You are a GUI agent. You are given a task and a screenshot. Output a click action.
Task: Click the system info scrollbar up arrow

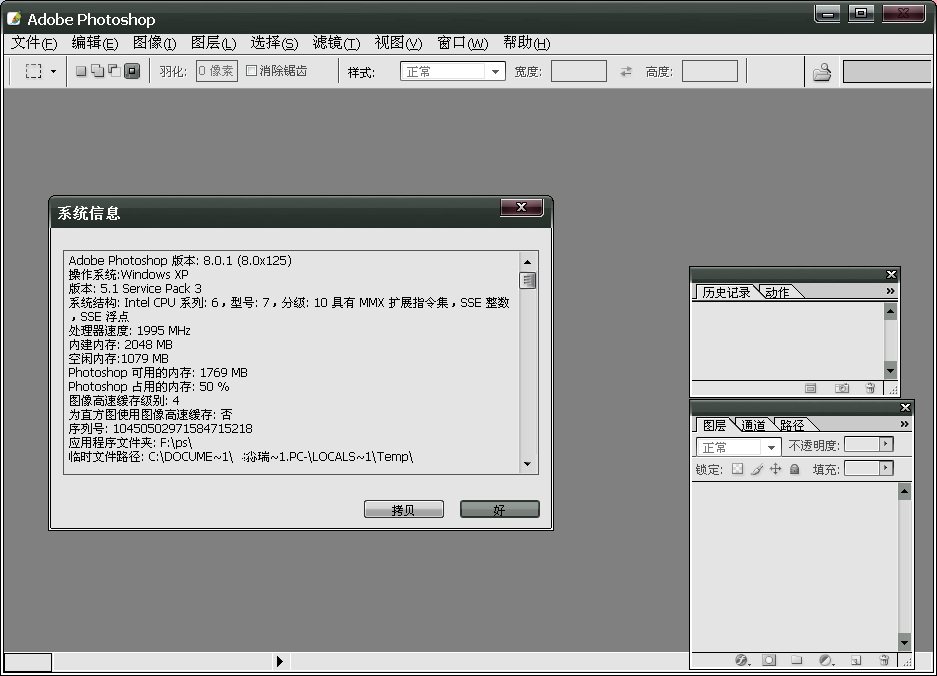click(527, 262)
